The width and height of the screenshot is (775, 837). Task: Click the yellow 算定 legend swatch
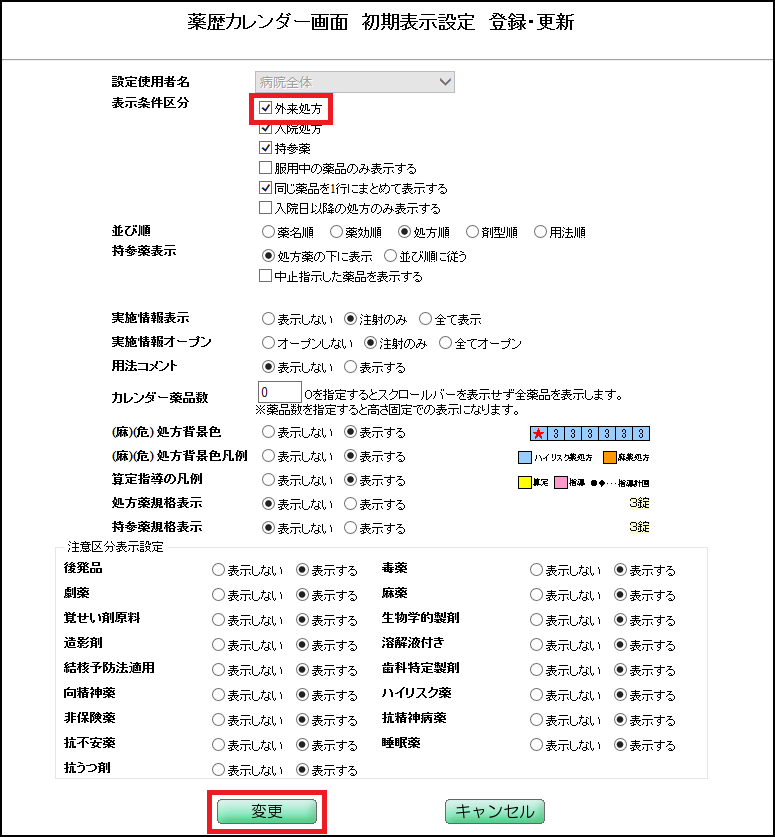pyautogui.click(x=524, y=482)
